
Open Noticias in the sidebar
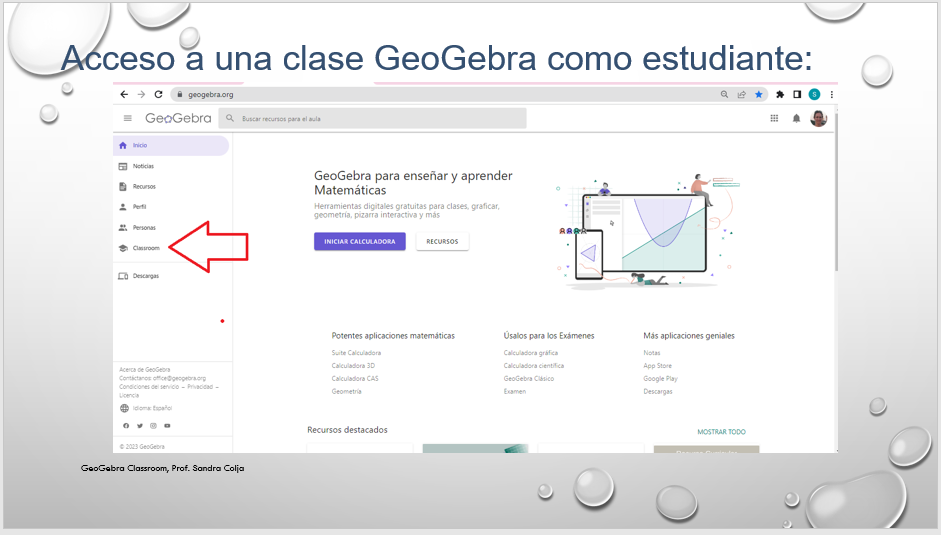click(x=172, y=166)
